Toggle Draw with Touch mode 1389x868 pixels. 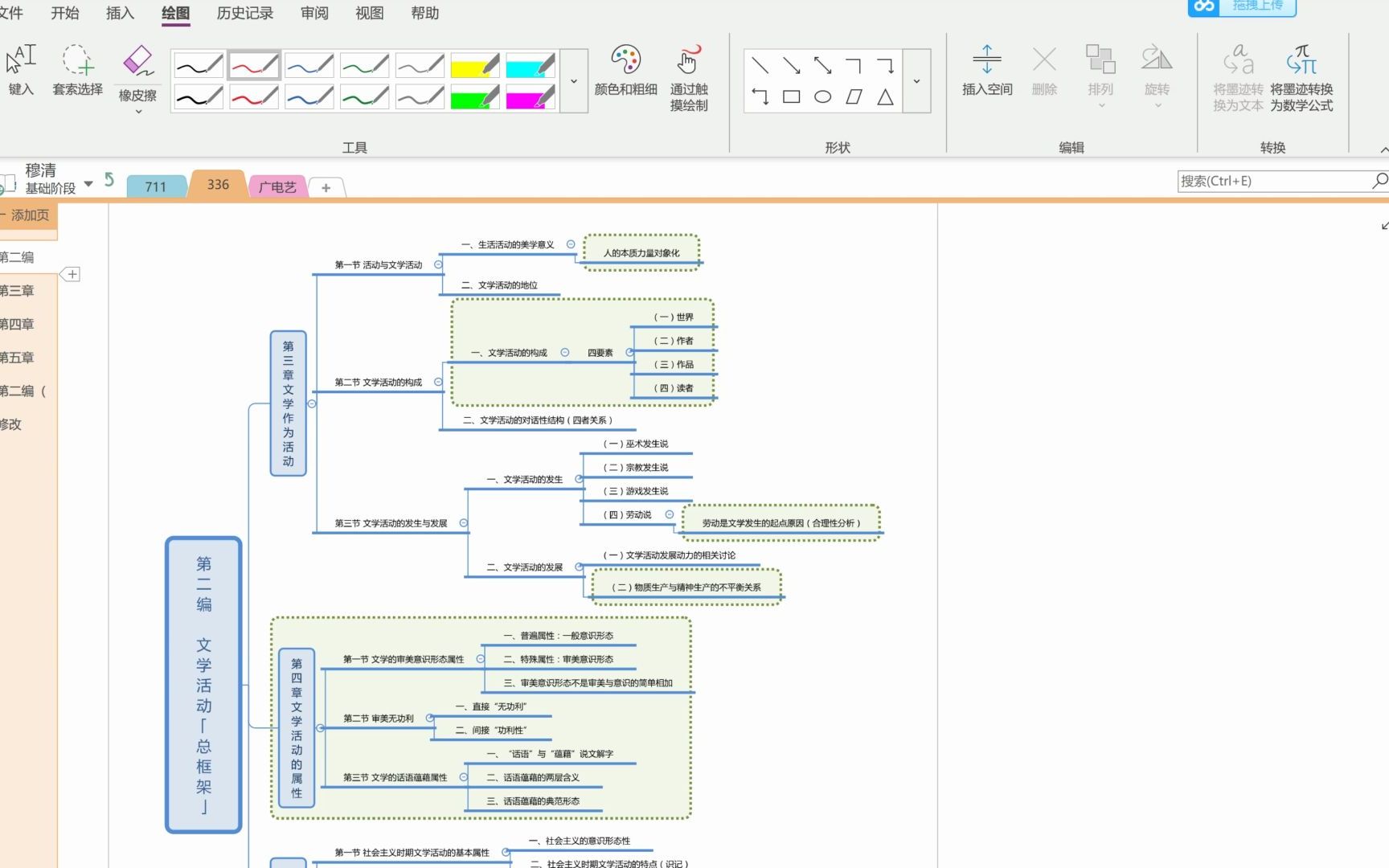pos(689,77)
